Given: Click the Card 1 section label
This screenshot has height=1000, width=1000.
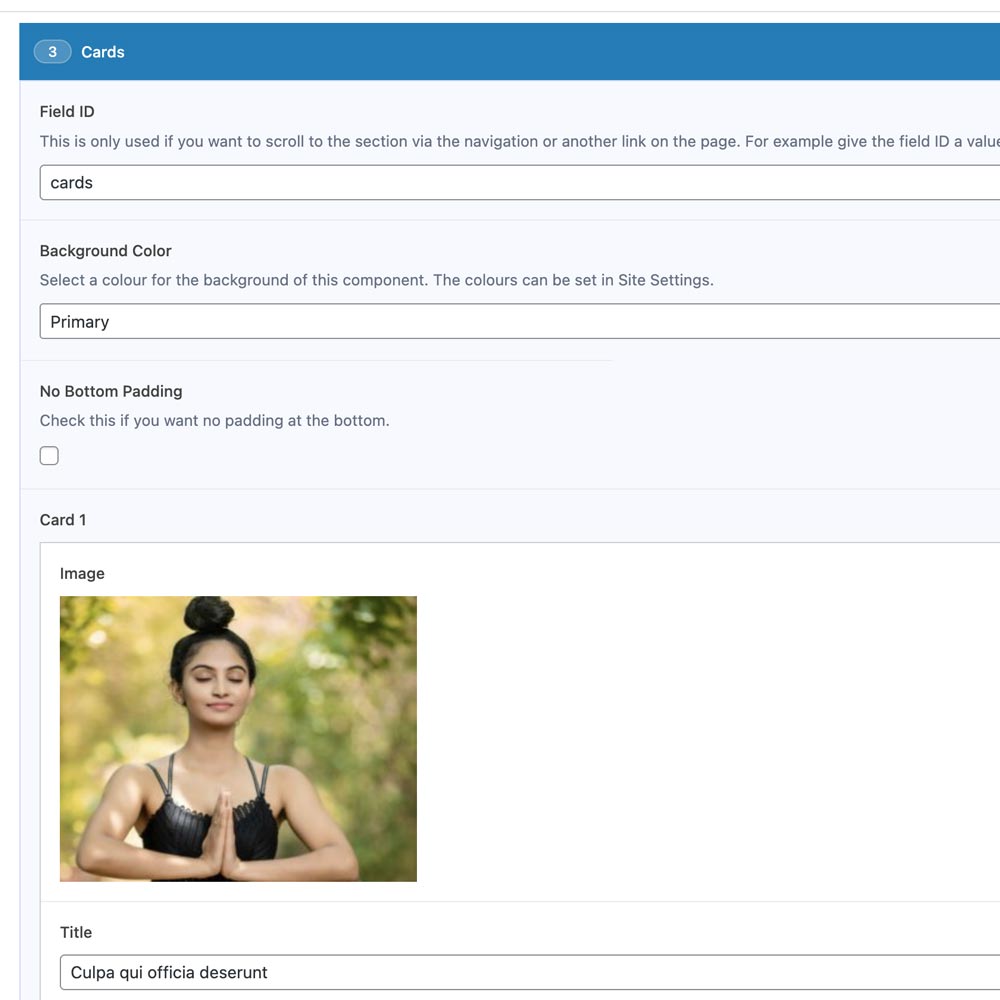Looking at the screenshot, I should [63, 519].
